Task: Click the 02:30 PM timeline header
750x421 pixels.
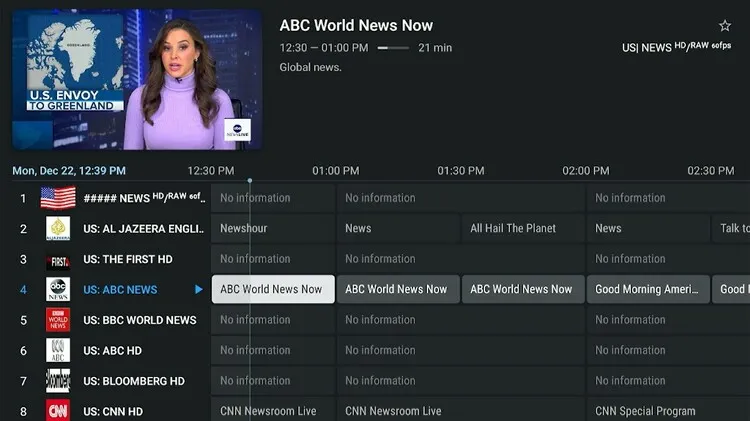Action: click(x=710, y=171)
